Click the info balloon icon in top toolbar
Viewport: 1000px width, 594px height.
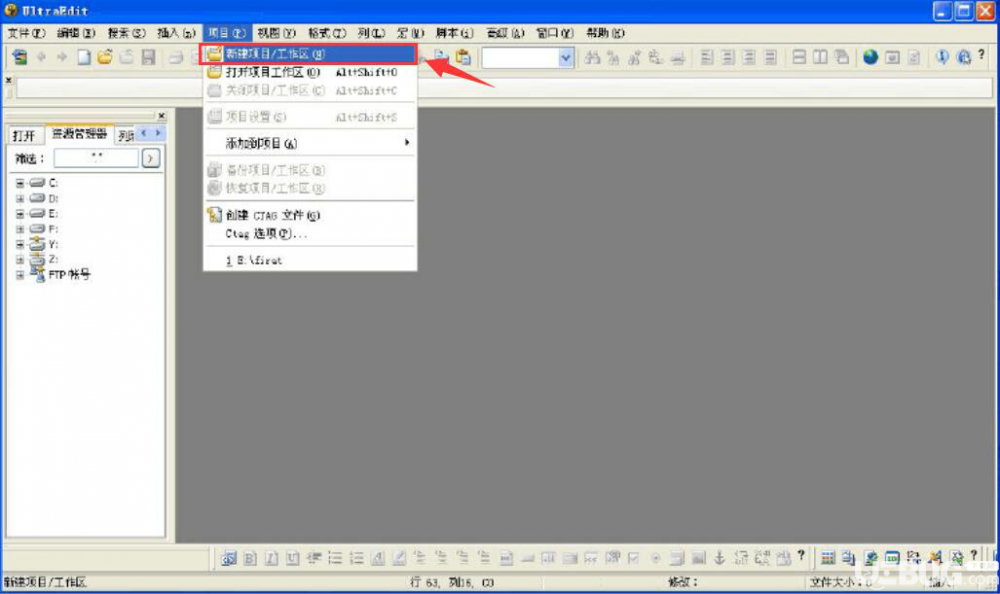(x=942, y=57)
